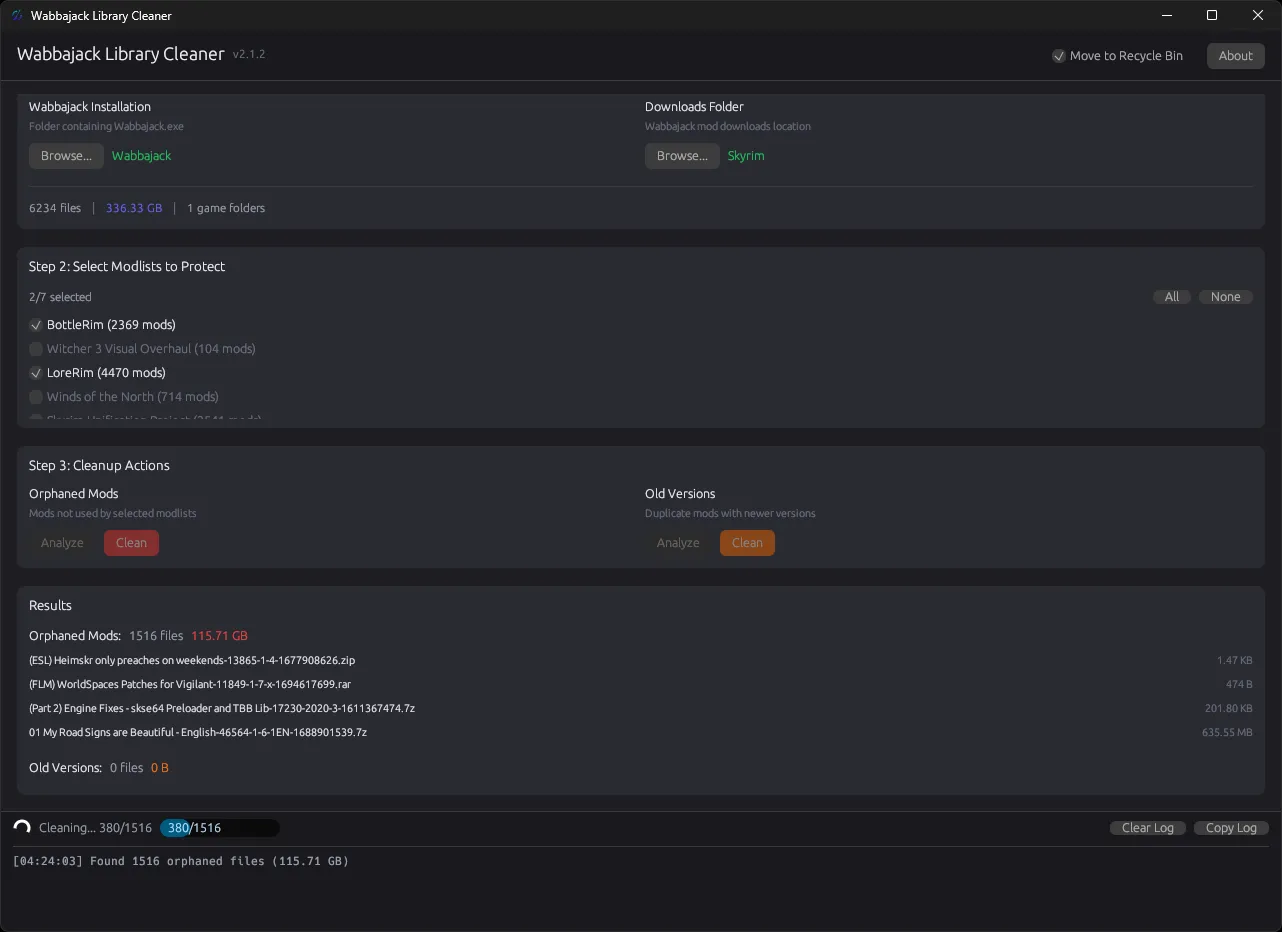The width and height of the screenshot is (1282, 932).
Task: Analyze duplicate old versions
Action: coord(677,542)
